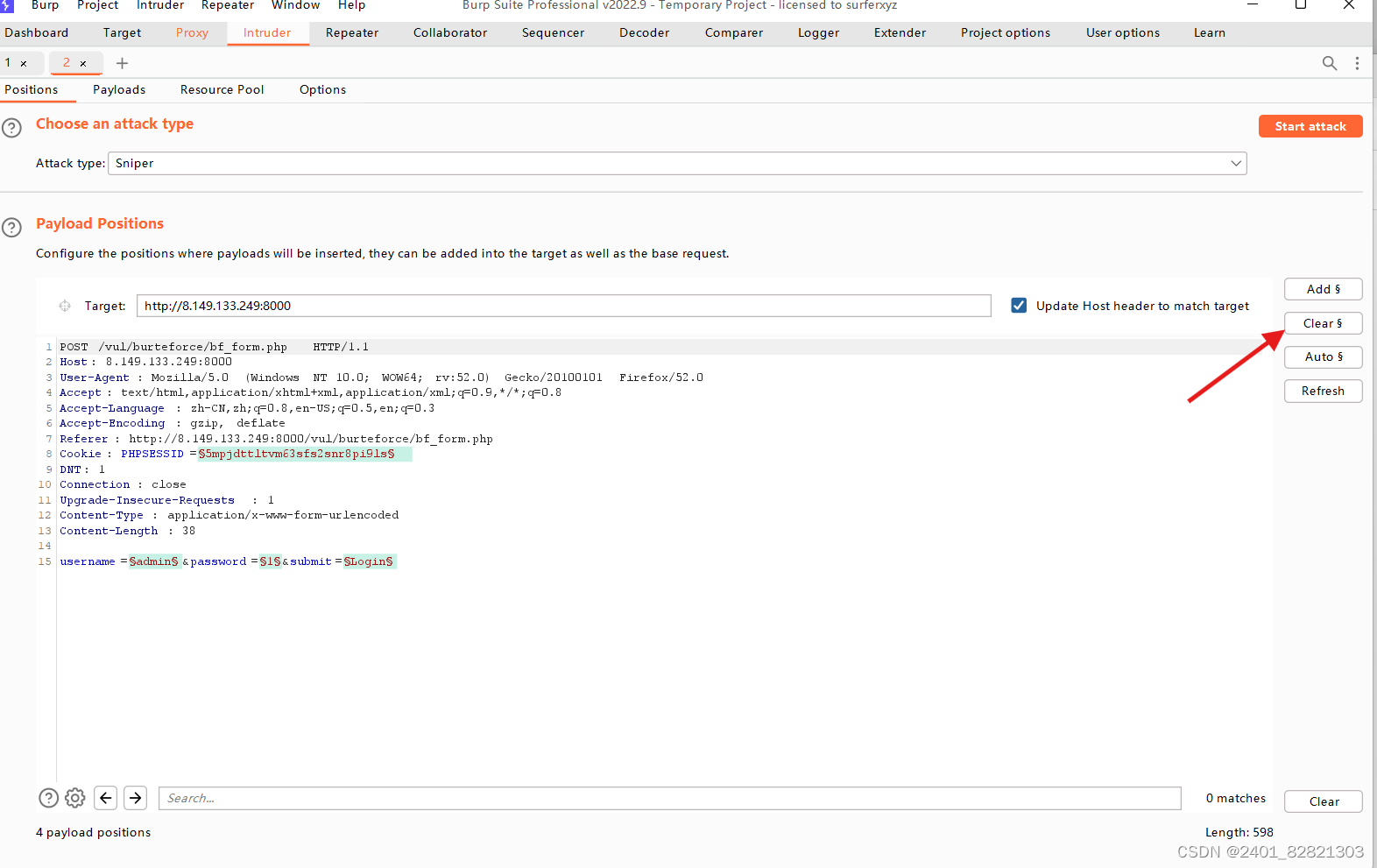Switch to the Positions sub-tab
This screenshot has width=1377, height=868.
pos(32,90)
